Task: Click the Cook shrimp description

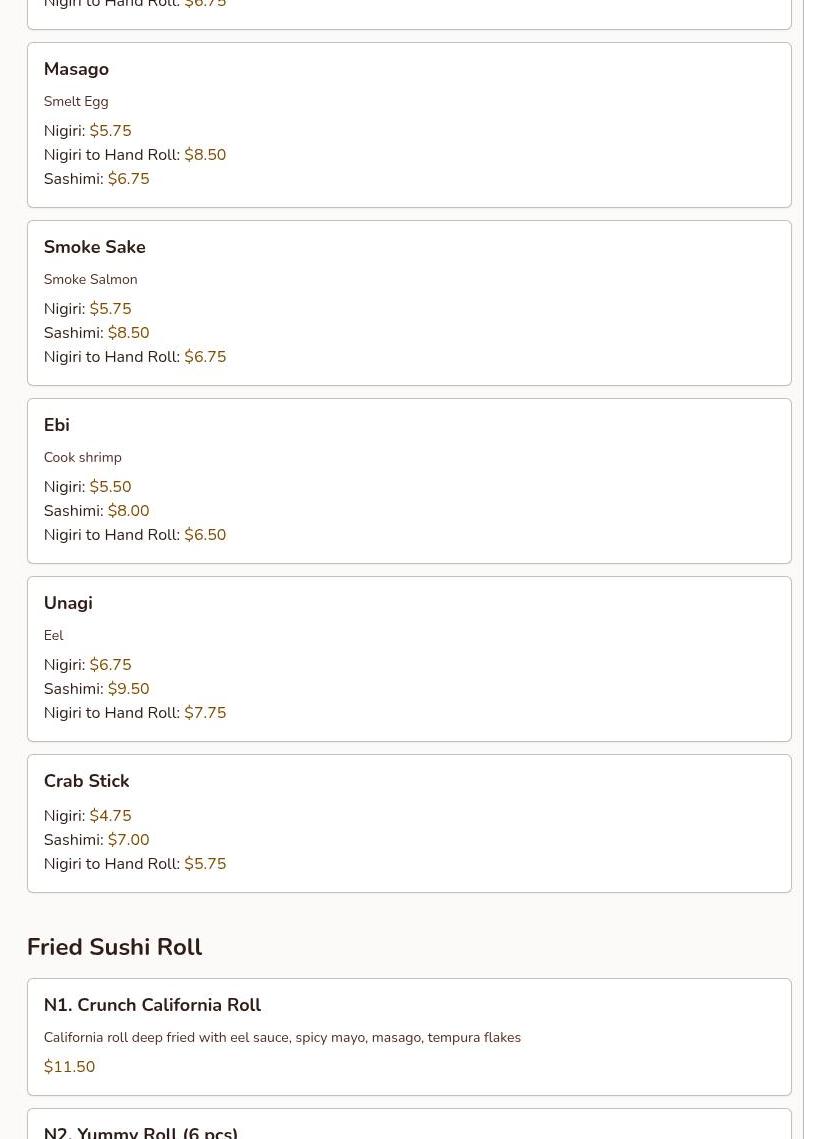Action: 82,457
